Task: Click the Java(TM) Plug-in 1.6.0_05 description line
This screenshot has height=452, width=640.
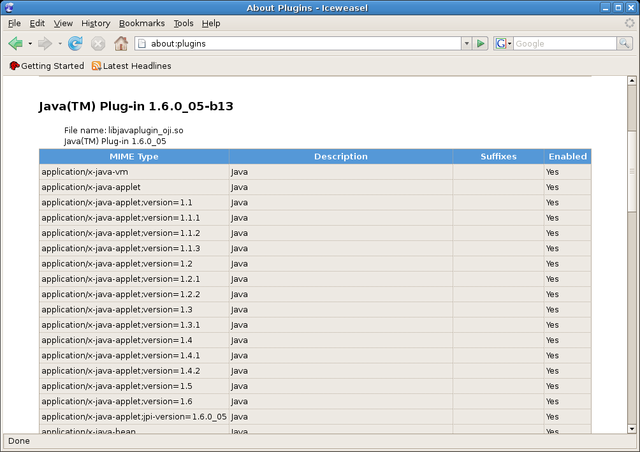Action: (x=115, y=141)
